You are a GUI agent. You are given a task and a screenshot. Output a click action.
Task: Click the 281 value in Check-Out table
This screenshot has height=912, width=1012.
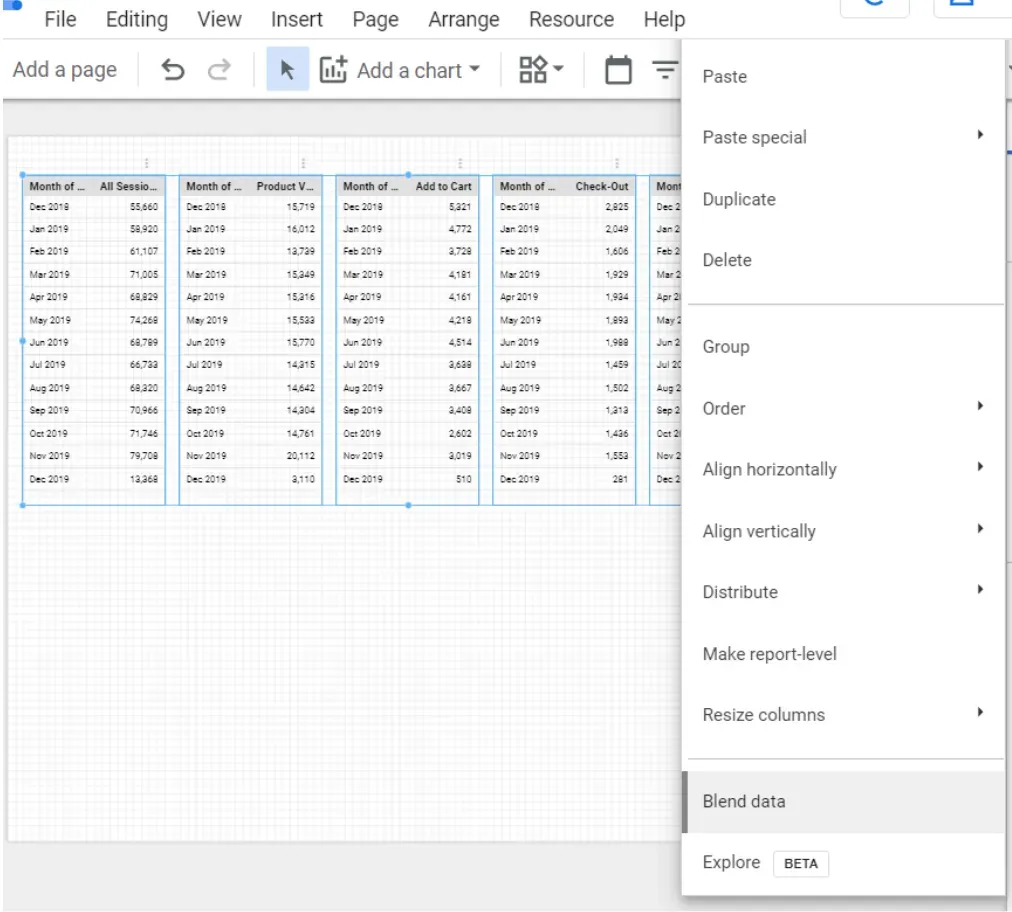click(620, 479)
